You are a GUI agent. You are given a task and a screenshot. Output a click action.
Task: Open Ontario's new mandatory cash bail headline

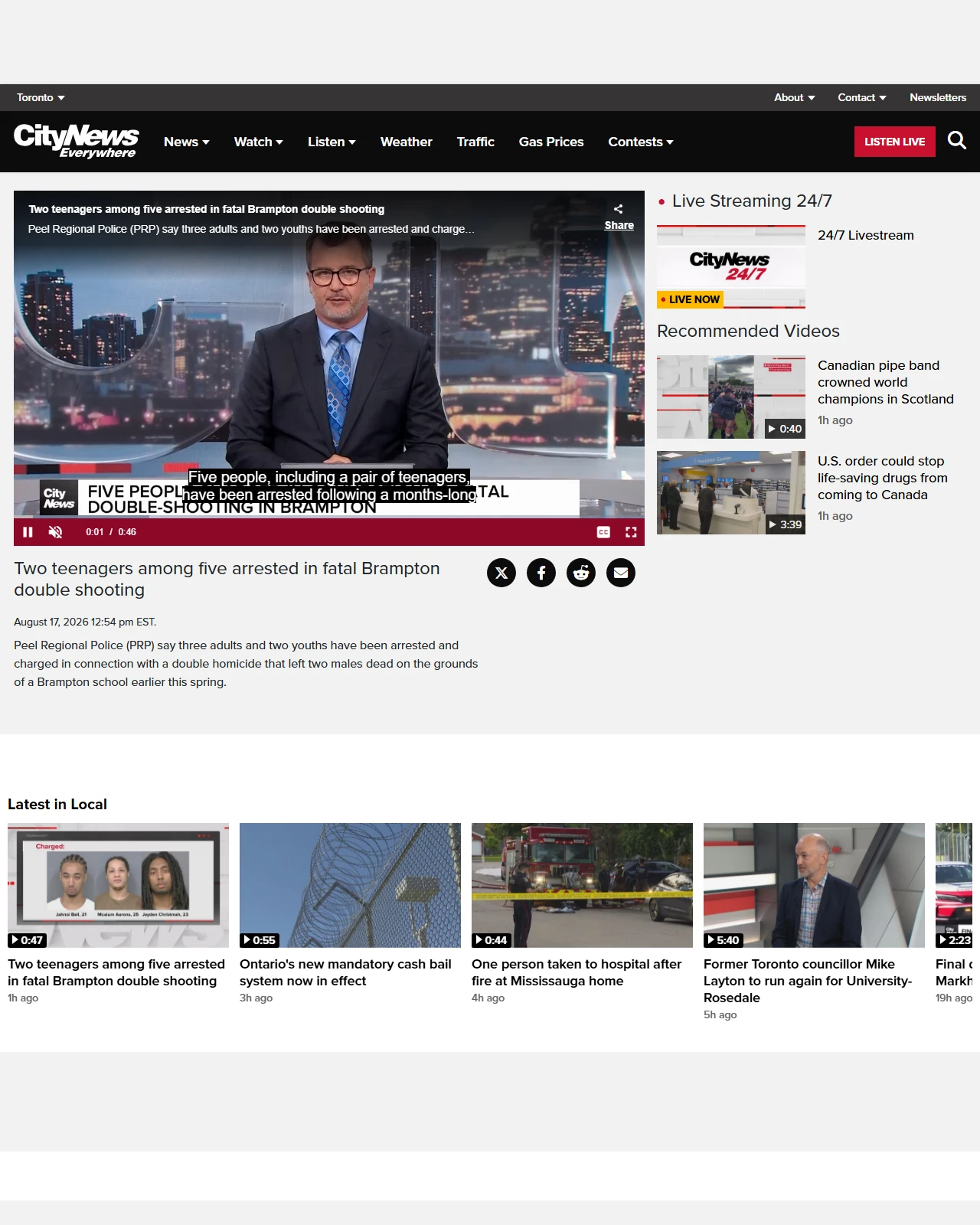coord(345,972)
